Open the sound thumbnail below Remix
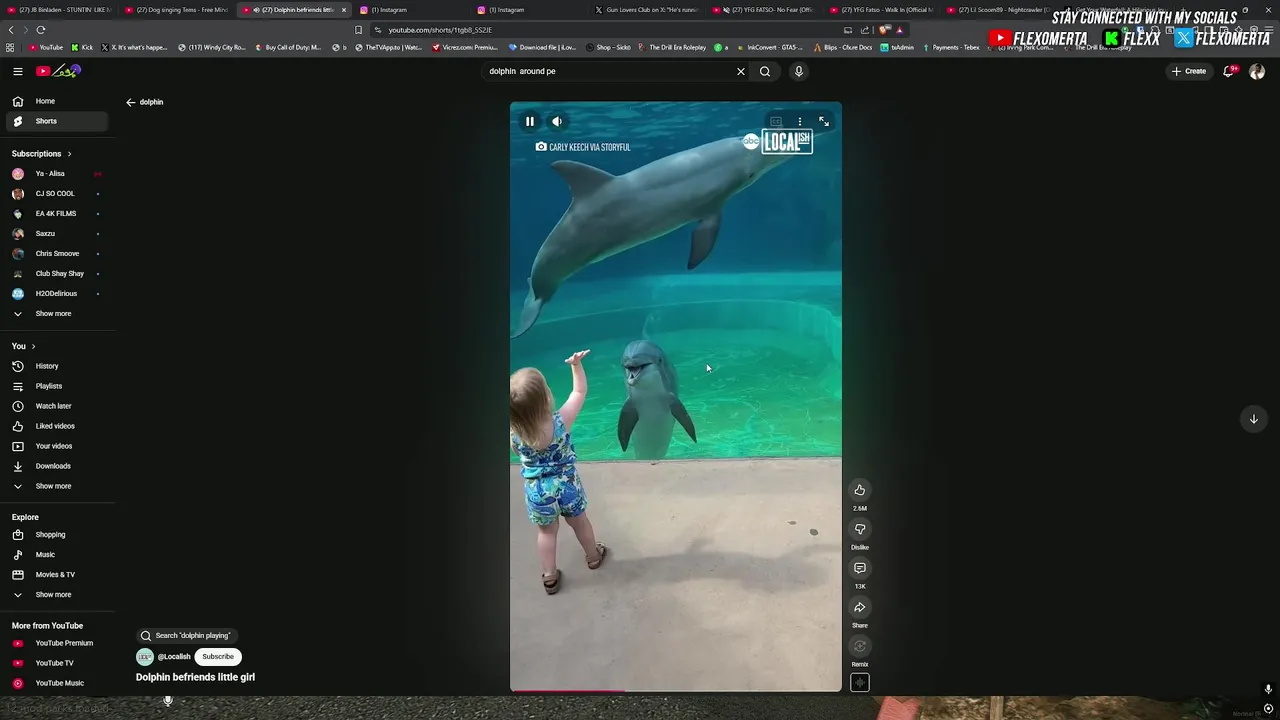Image resolution: width=1280 pixels, height=720 pixels. 860,683
